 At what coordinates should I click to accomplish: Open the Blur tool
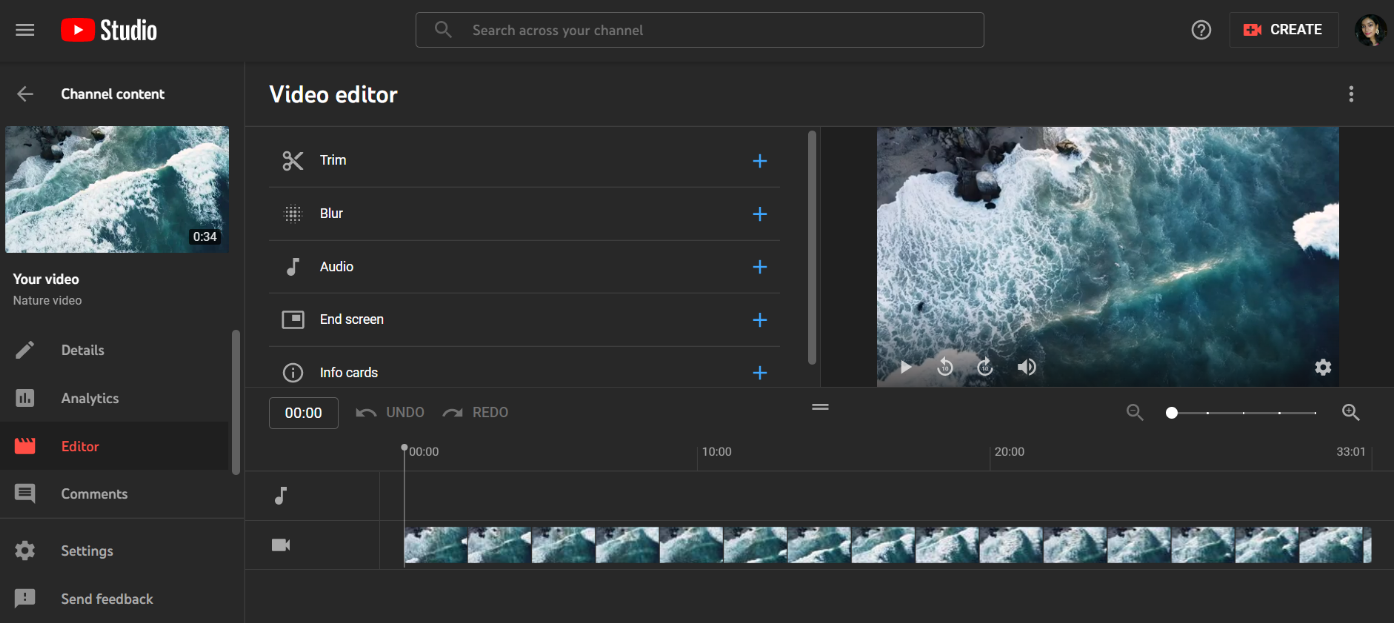tap(331, 213)
